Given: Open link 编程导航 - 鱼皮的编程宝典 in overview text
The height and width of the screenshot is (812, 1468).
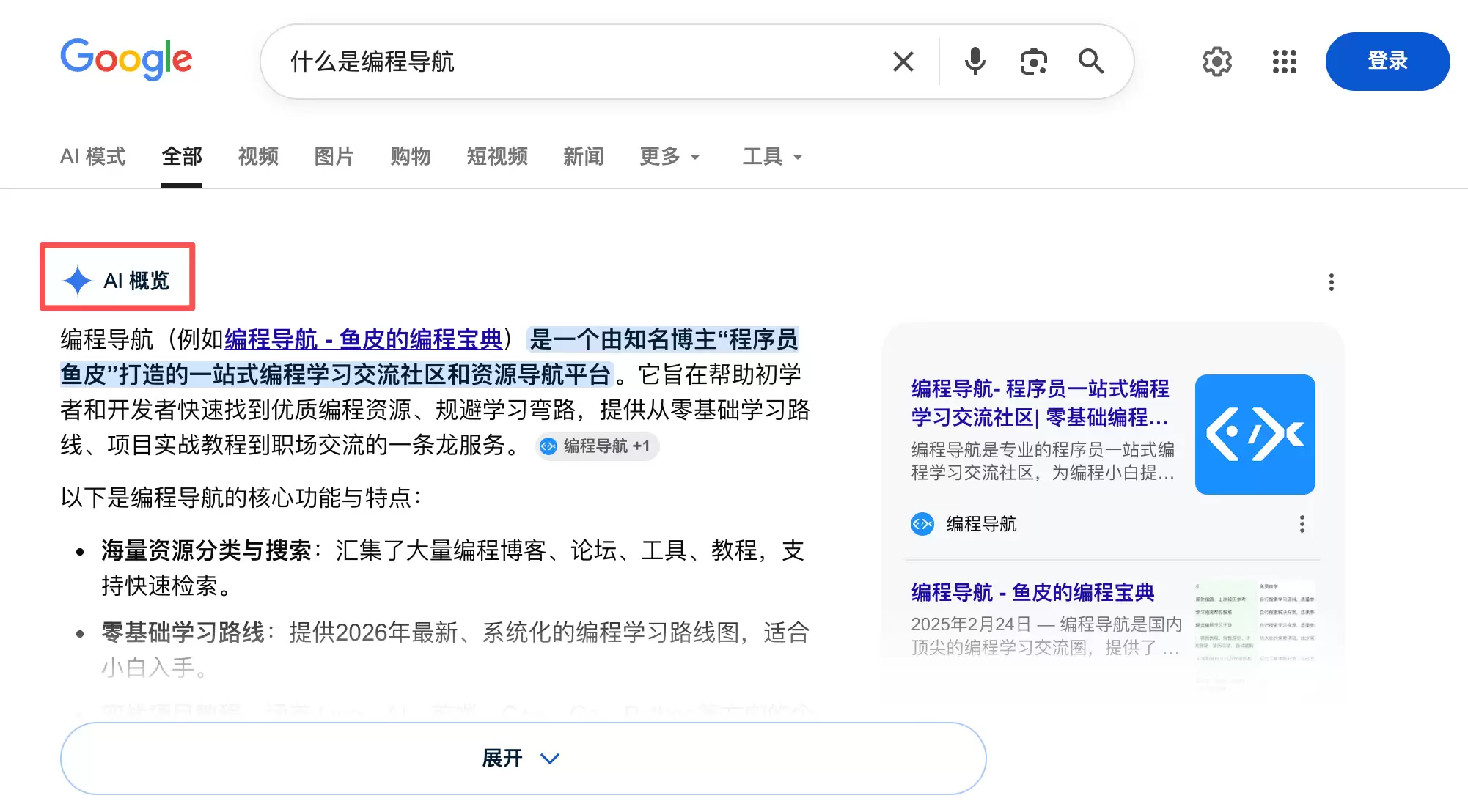Looking at the screenshot, I should coord(364,339).
